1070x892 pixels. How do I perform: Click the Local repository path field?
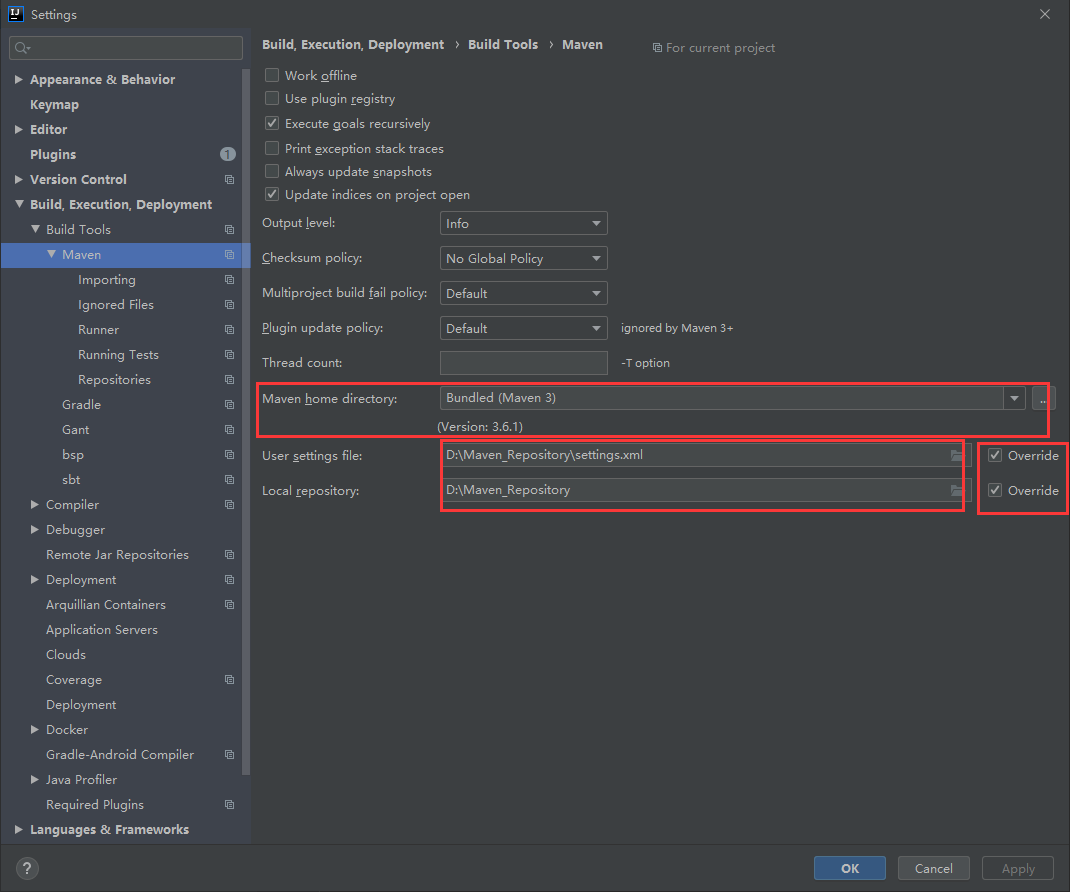coord(706,490)
